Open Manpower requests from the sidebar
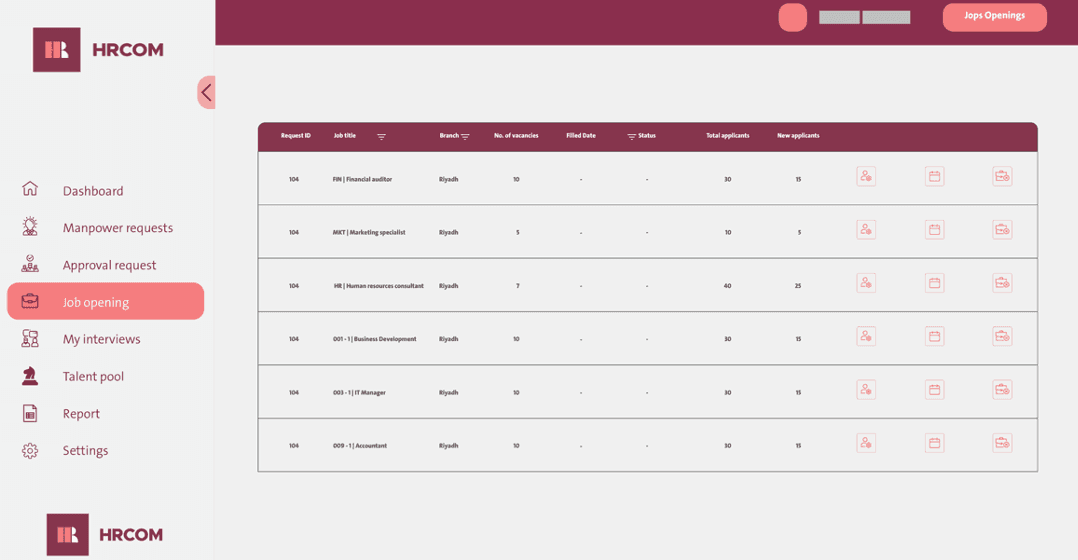This screenshot has width=1078, height=560. point(117,228)
